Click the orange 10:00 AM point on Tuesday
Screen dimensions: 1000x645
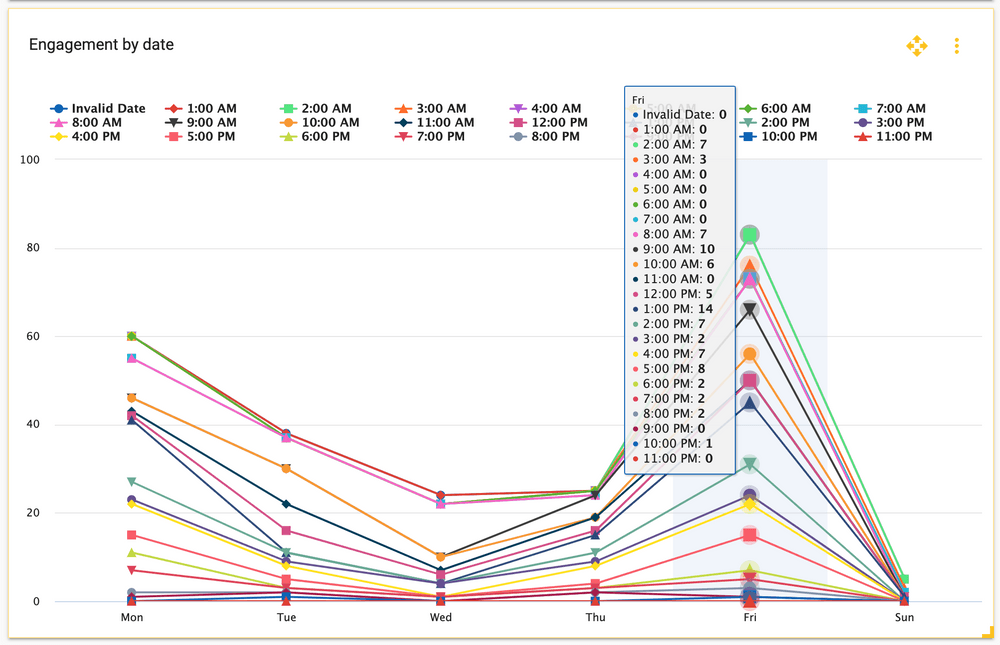click(286, 469)
